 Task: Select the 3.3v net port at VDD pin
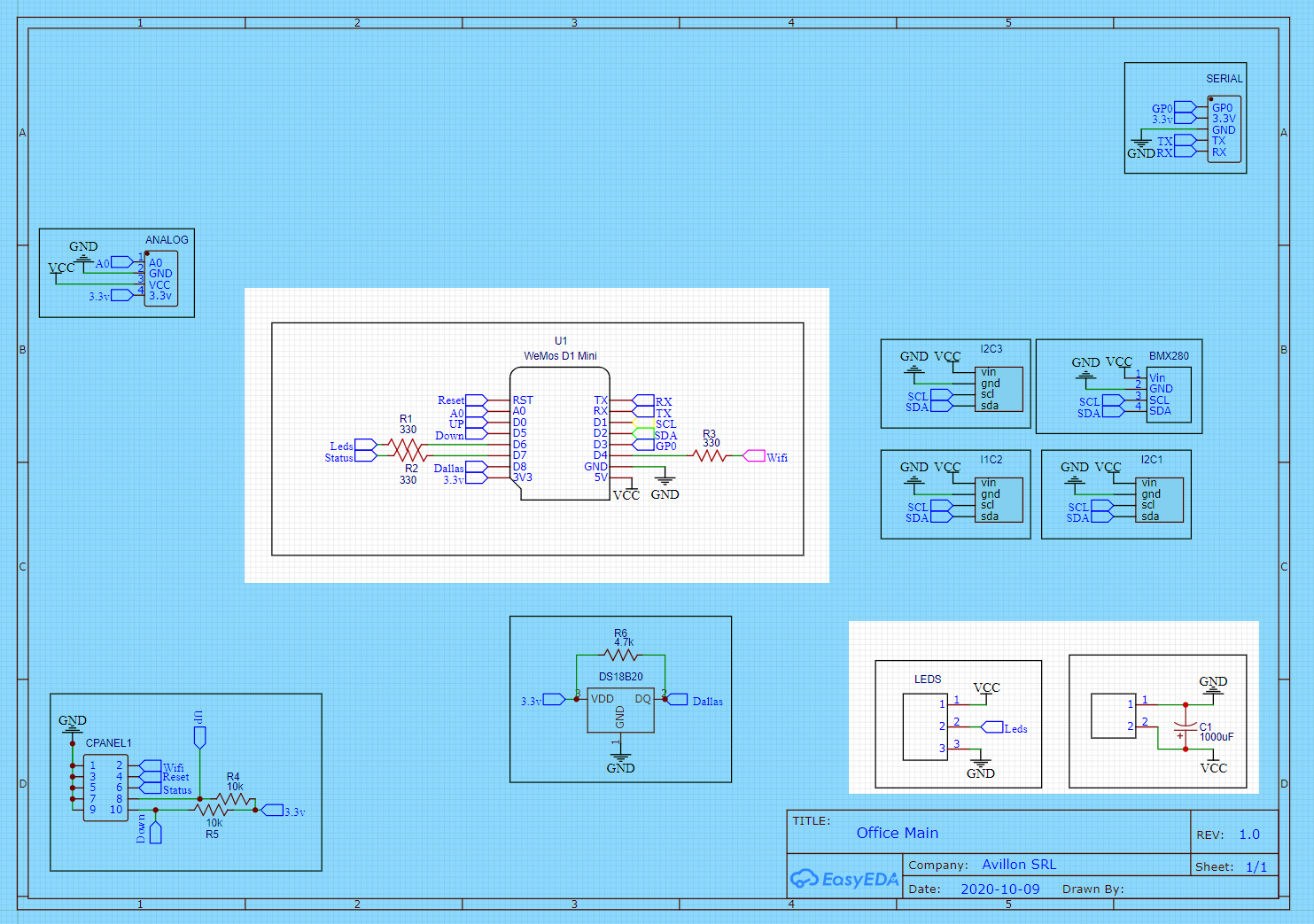554,700
